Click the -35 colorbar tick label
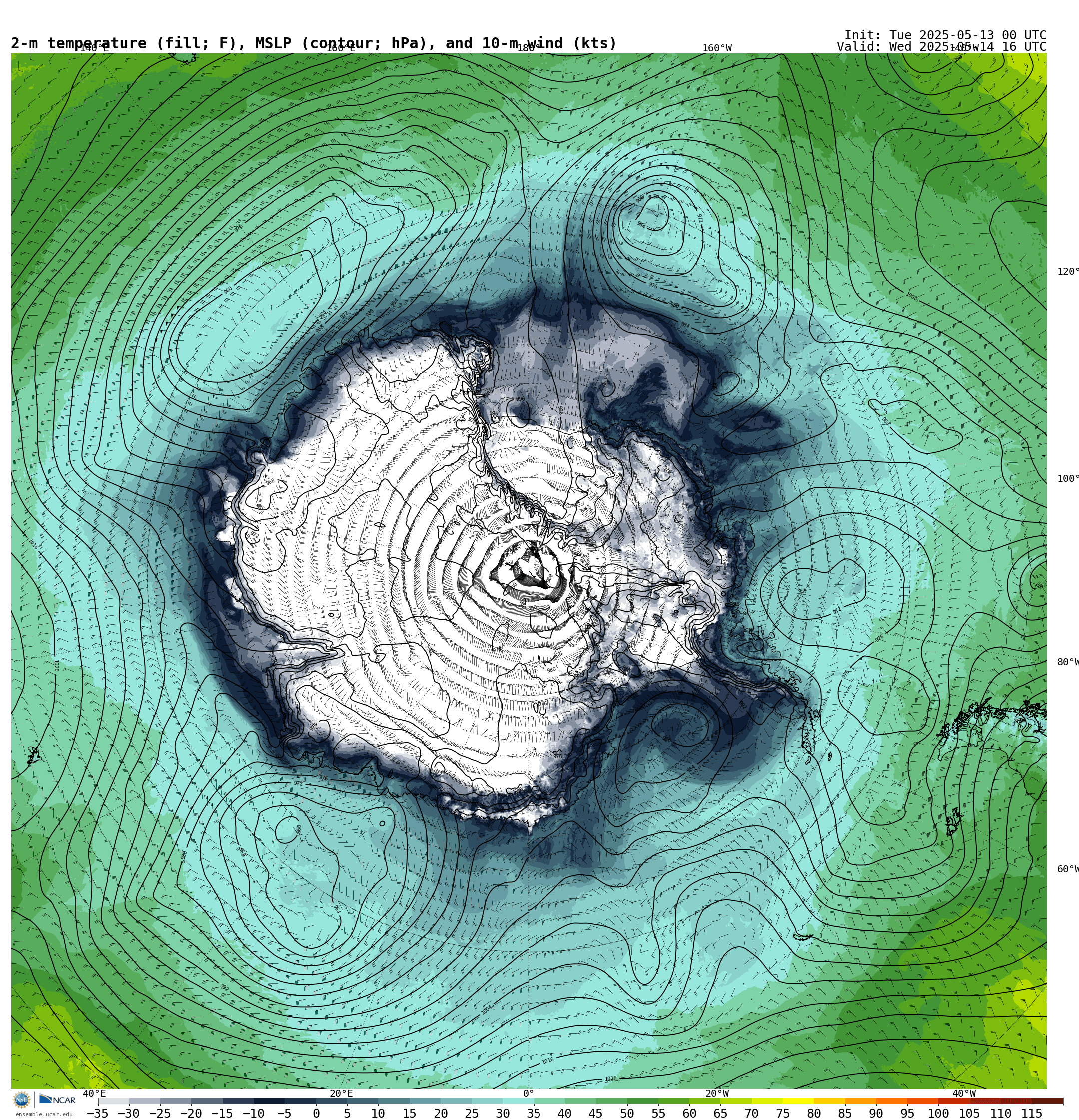Screen dimensions: 1079x1120 [x=98, y=1113]
